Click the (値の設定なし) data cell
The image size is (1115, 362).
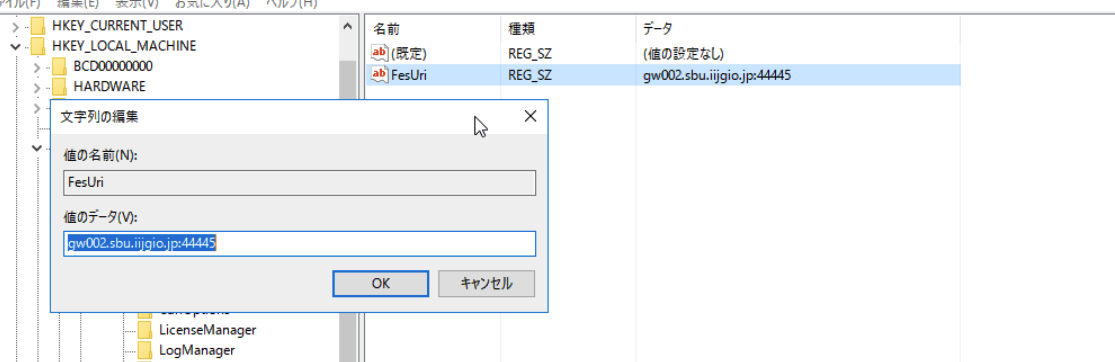tap(683, 53)
